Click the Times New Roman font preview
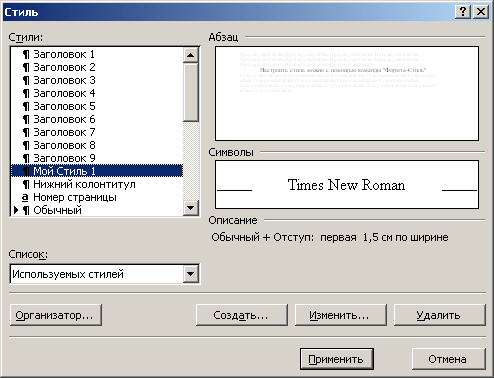 point(347,185)
